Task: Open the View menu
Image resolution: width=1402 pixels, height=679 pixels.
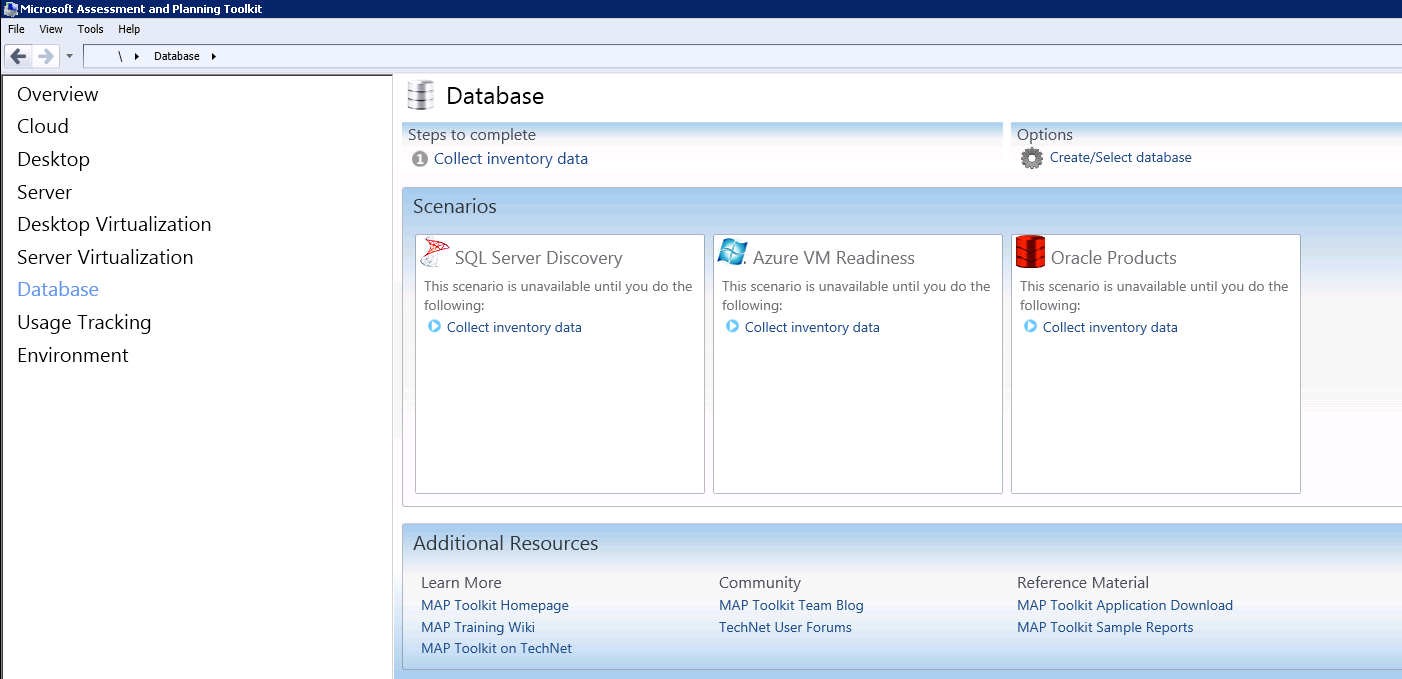Action: coord(50,29)
